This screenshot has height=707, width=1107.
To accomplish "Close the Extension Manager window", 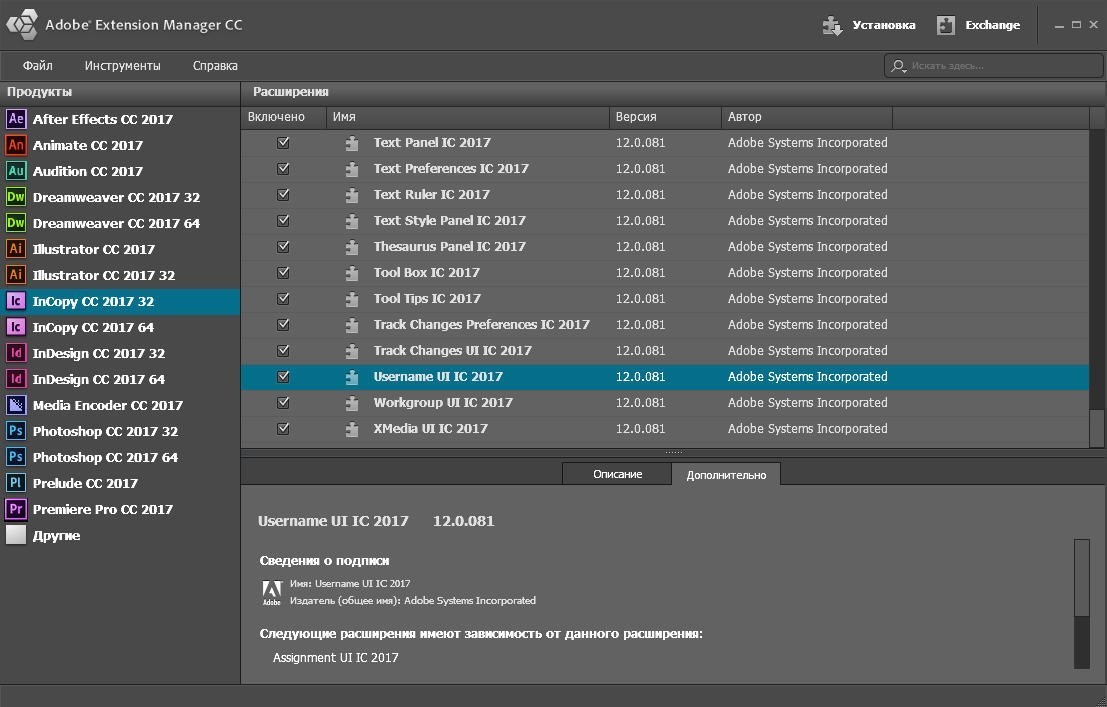I will (x=1094, y=25).
